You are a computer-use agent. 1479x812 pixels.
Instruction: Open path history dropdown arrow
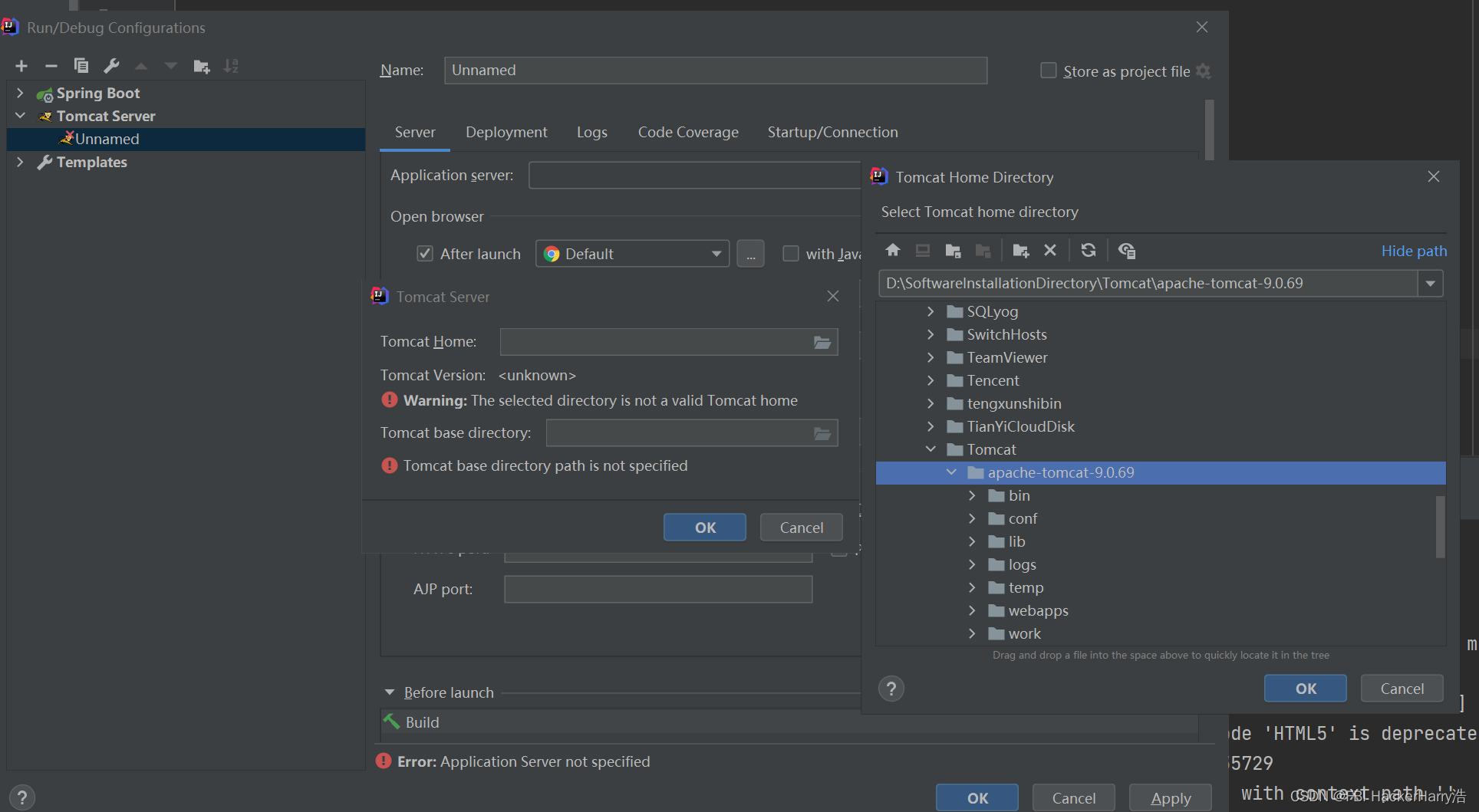[x=1430, y=284]
